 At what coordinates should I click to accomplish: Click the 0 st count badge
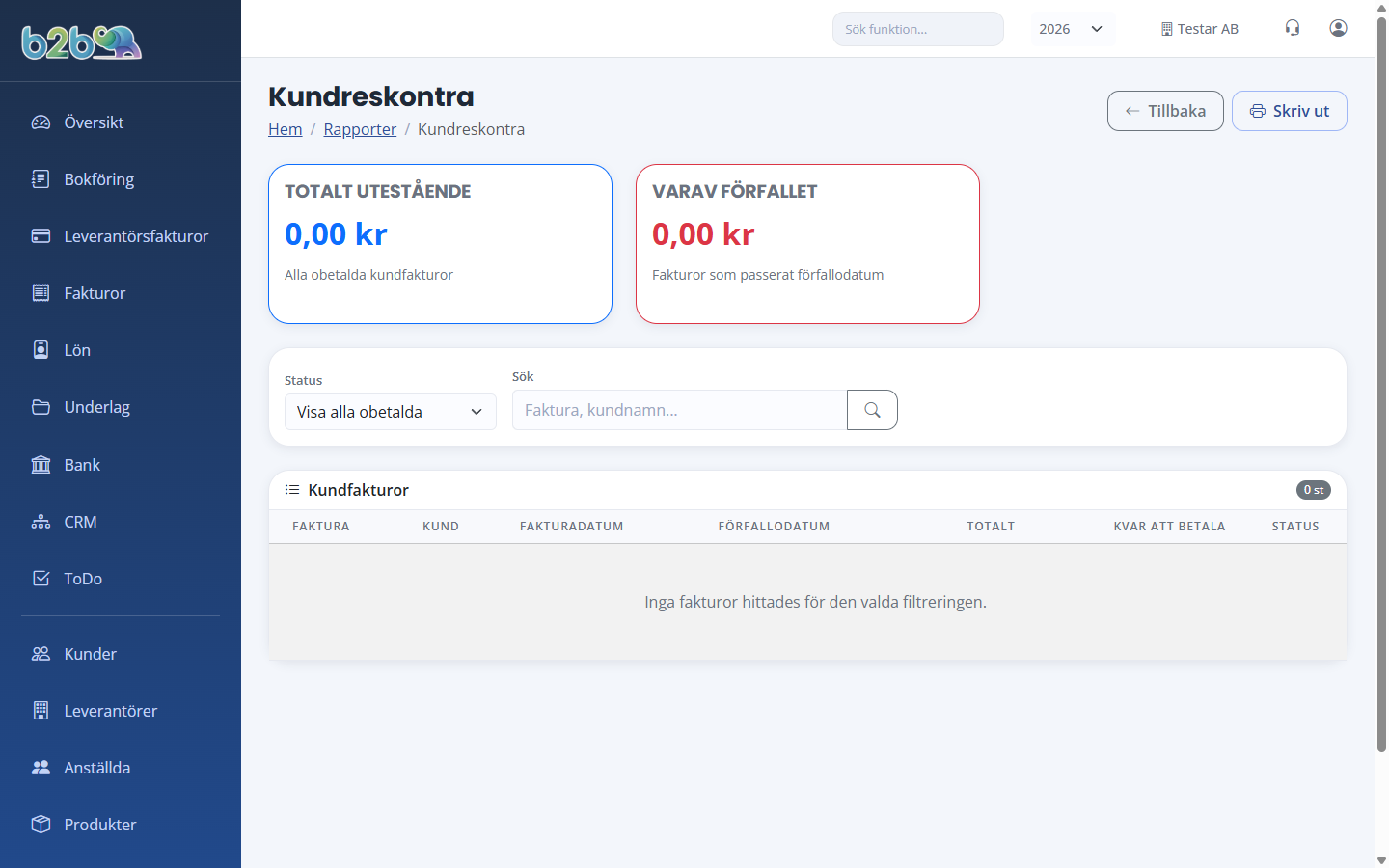coord(1314,490)
